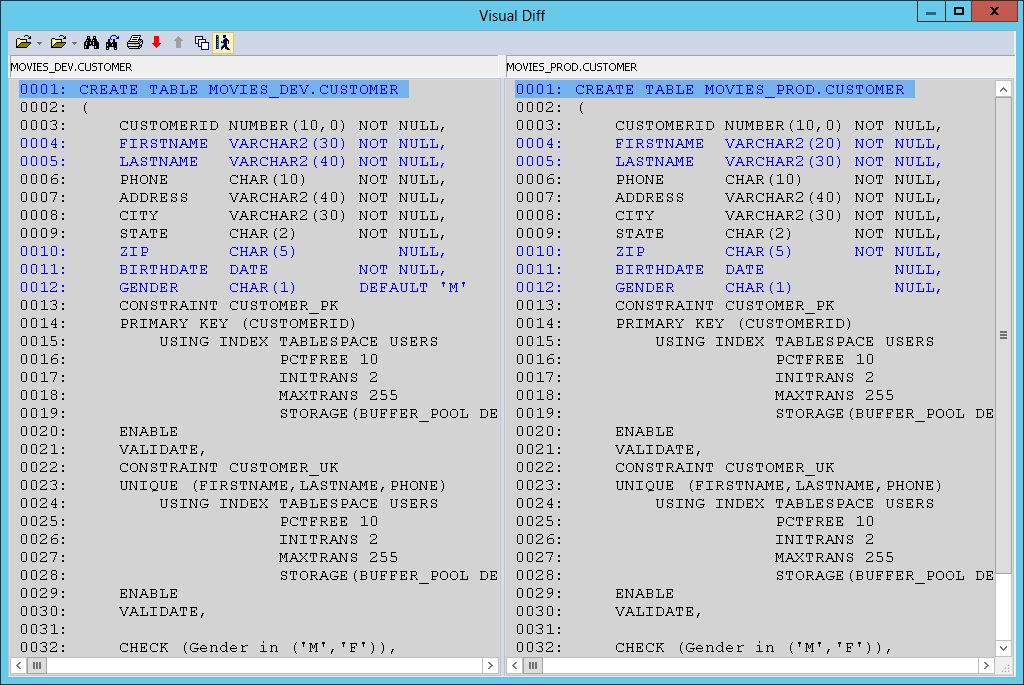Screen dimensions: 1024x685
Task: Select line 0012 GENDER in MOVIES_PROD pane
Action: [x=729, y=287]
